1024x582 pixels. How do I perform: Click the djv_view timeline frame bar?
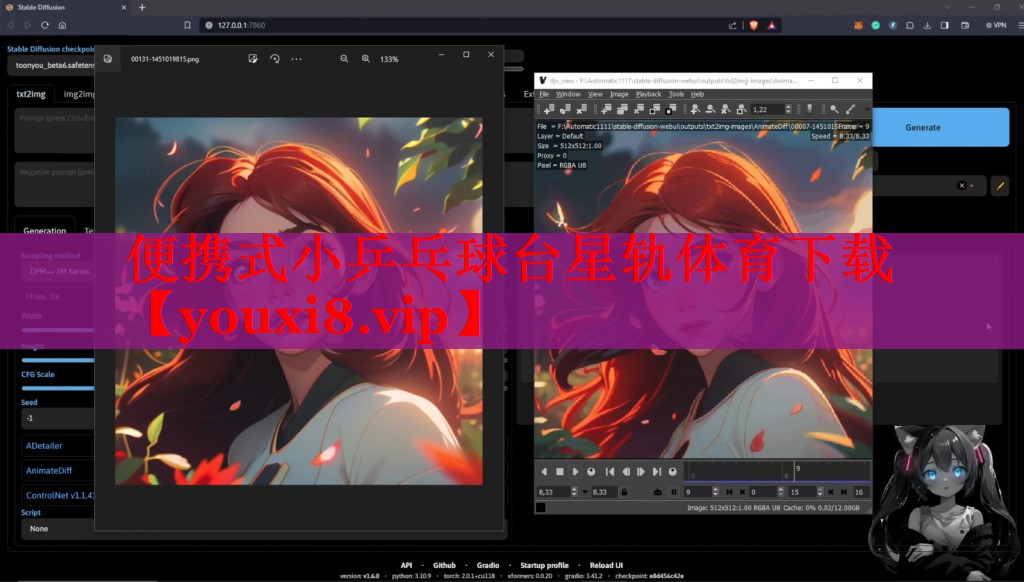click(777, 472)
